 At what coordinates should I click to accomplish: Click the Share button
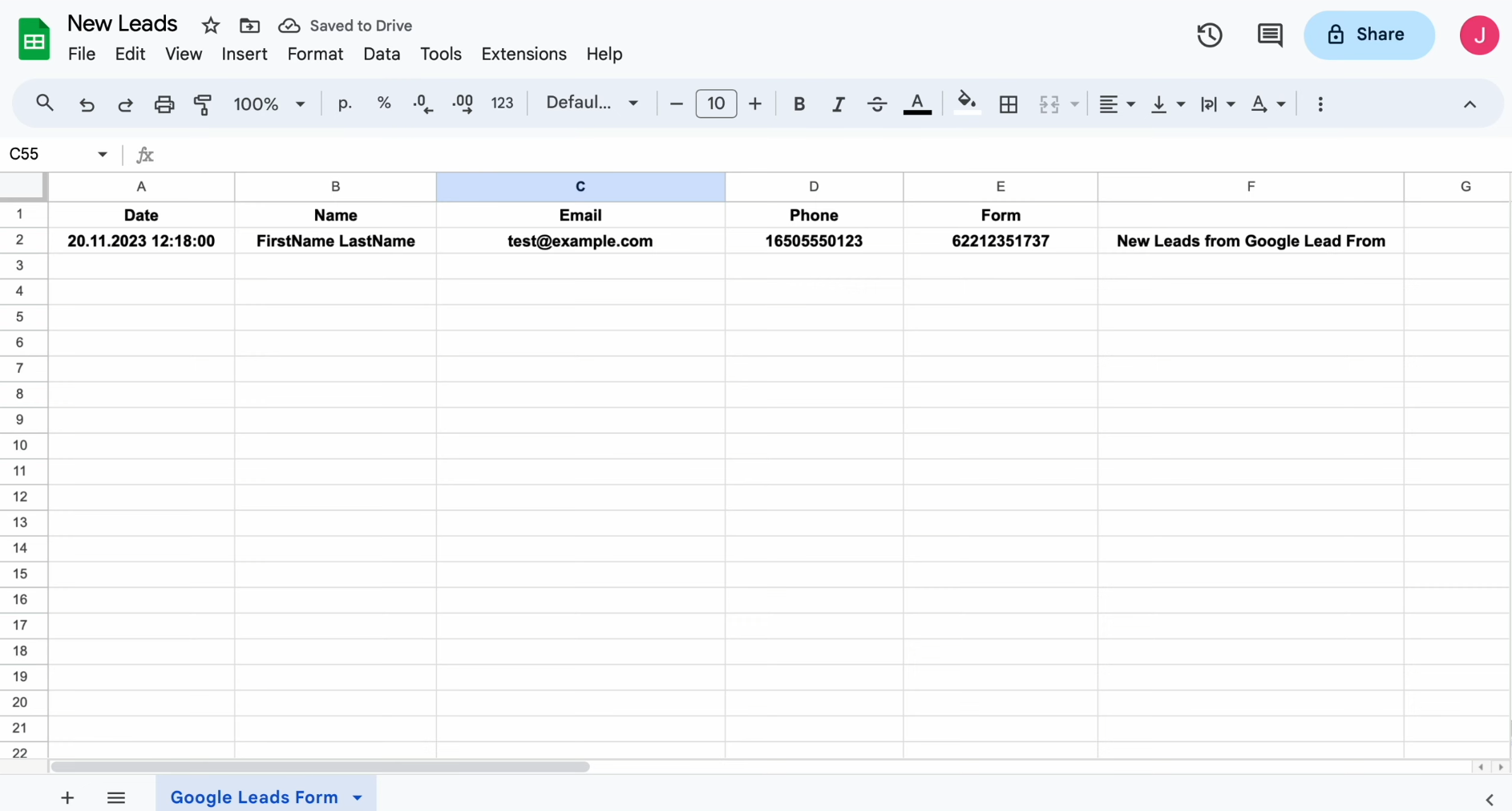click(x=1368, y=34)
